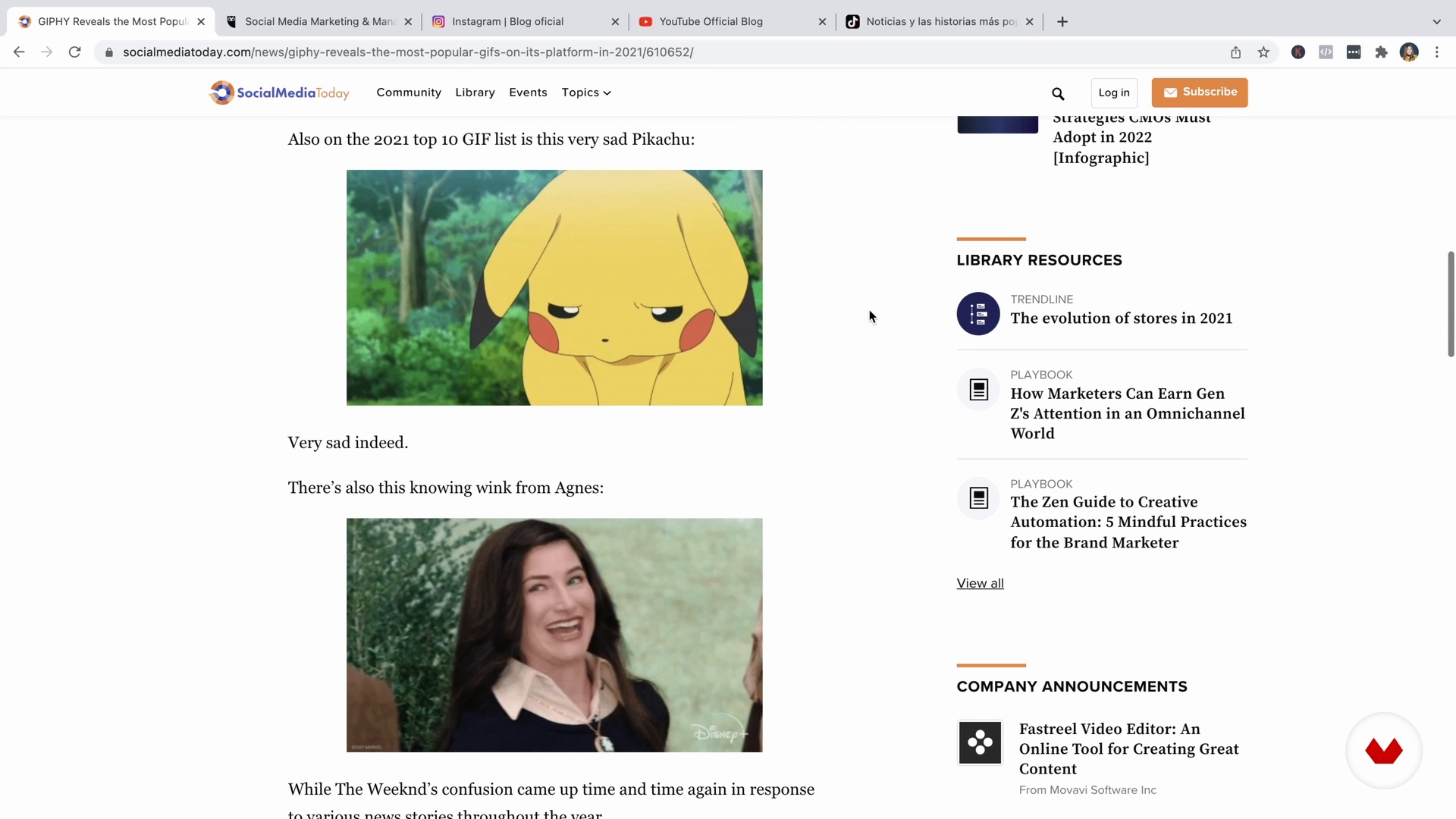Click the Trendline circular icon
The image size is (1456, 819).
pos(978,314)
